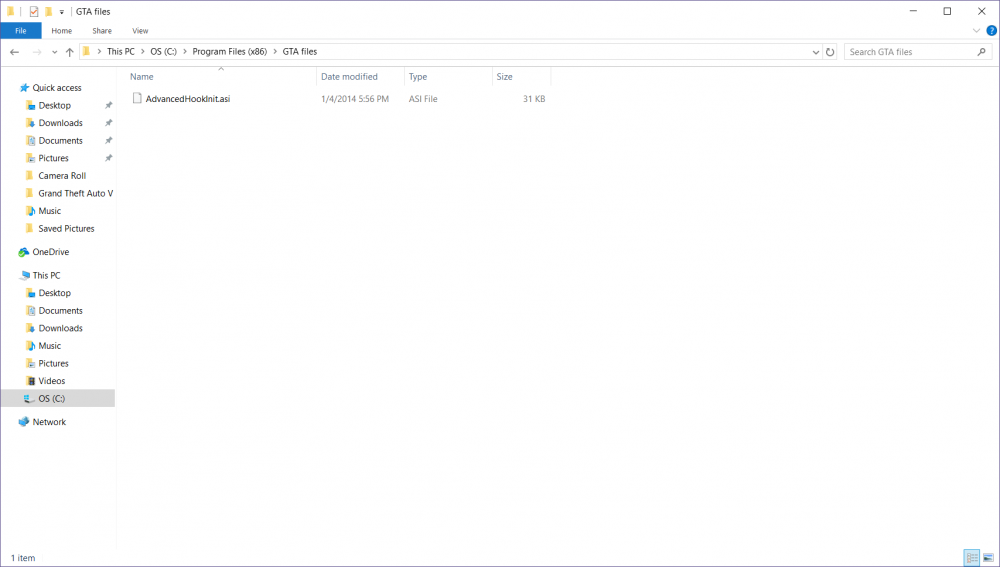
Task: Click Program Files (x86) breadcrumb
Action: pos(230,52)
